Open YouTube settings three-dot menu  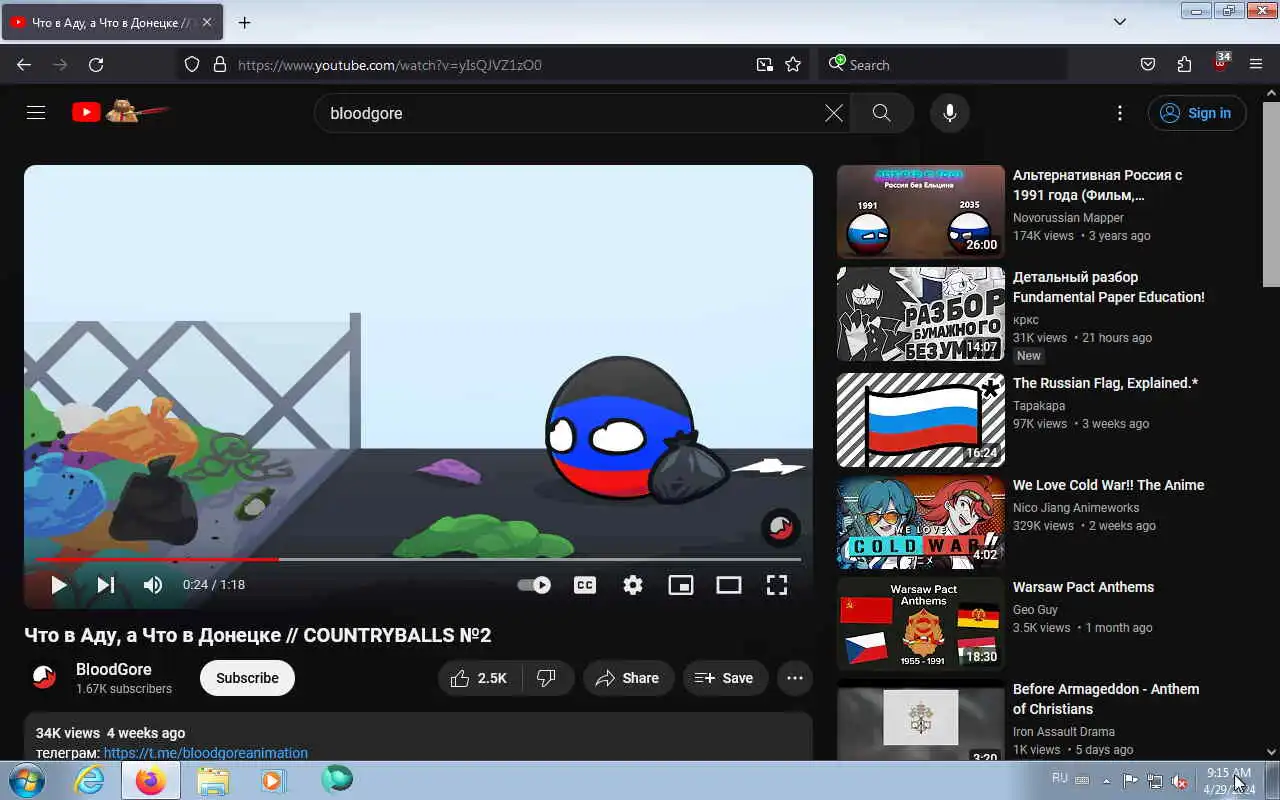1120,113
